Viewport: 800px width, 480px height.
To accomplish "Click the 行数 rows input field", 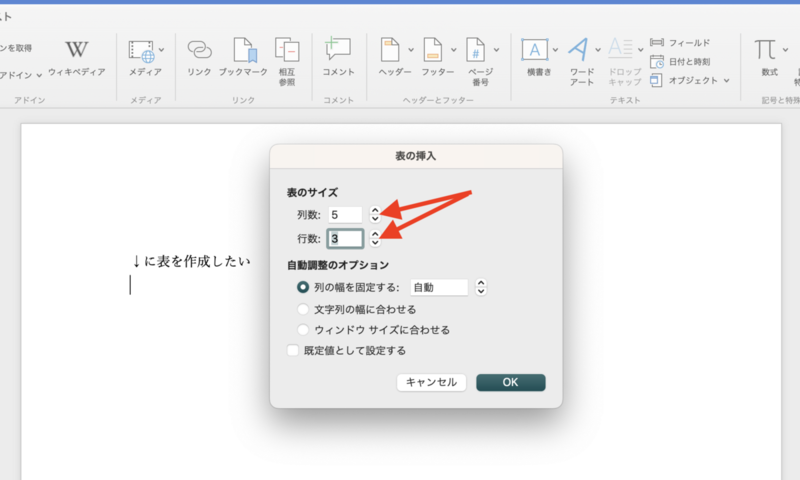I will (345, 238).
